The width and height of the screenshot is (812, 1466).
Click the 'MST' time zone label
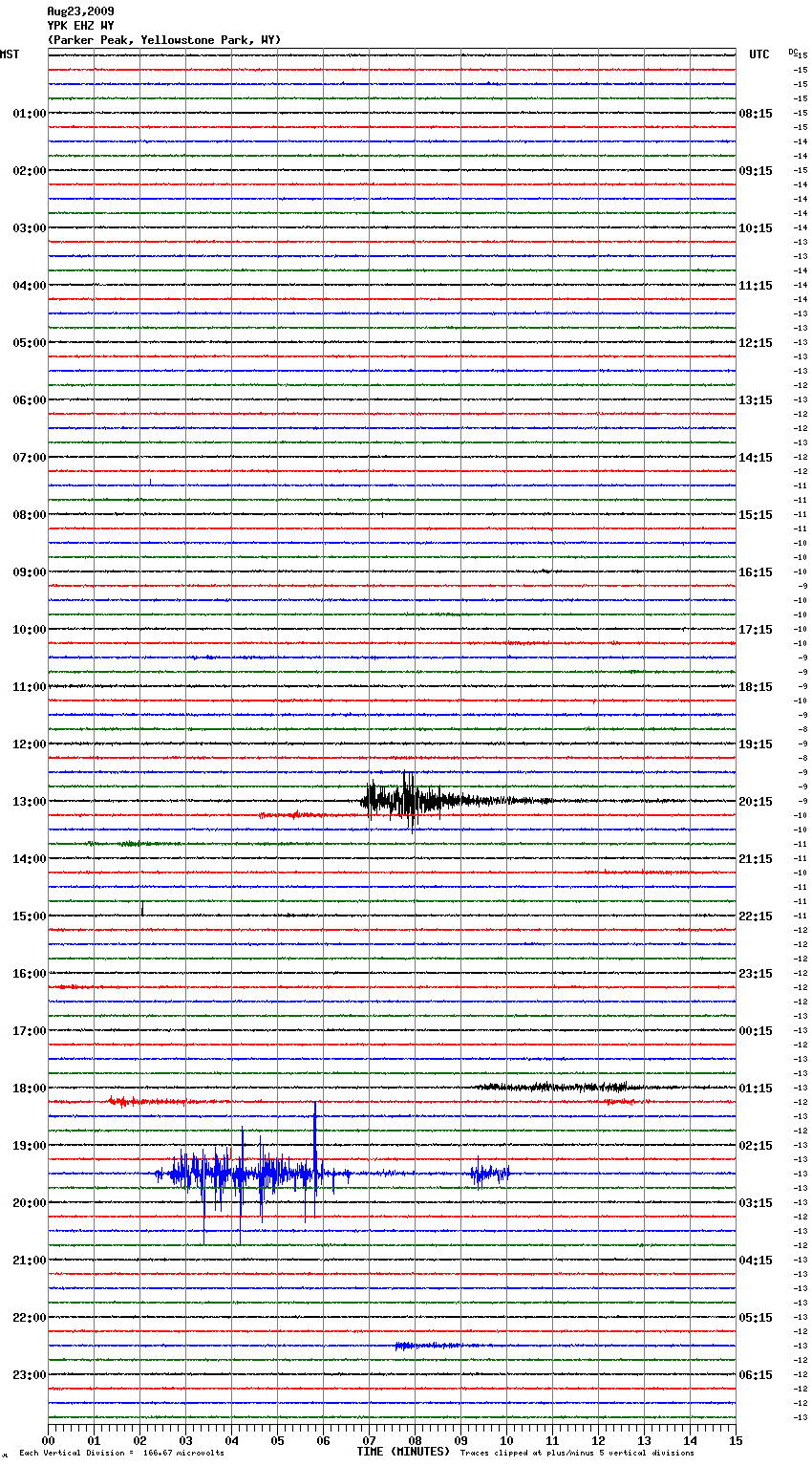click(x=10, y=54)
